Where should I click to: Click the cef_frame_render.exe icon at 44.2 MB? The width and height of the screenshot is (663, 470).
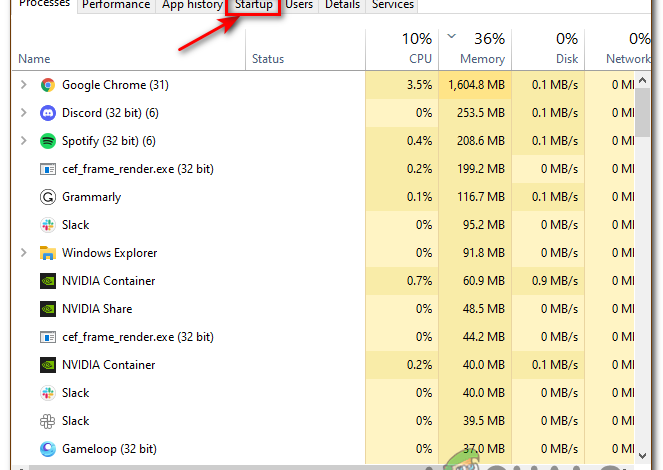click(x=48, y=337)
